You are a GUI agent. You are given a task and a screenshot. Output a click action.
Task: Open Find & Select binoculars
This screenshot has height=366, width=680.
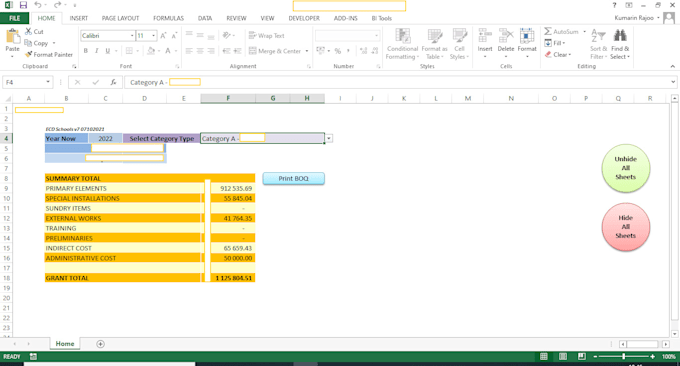(620, 44)
